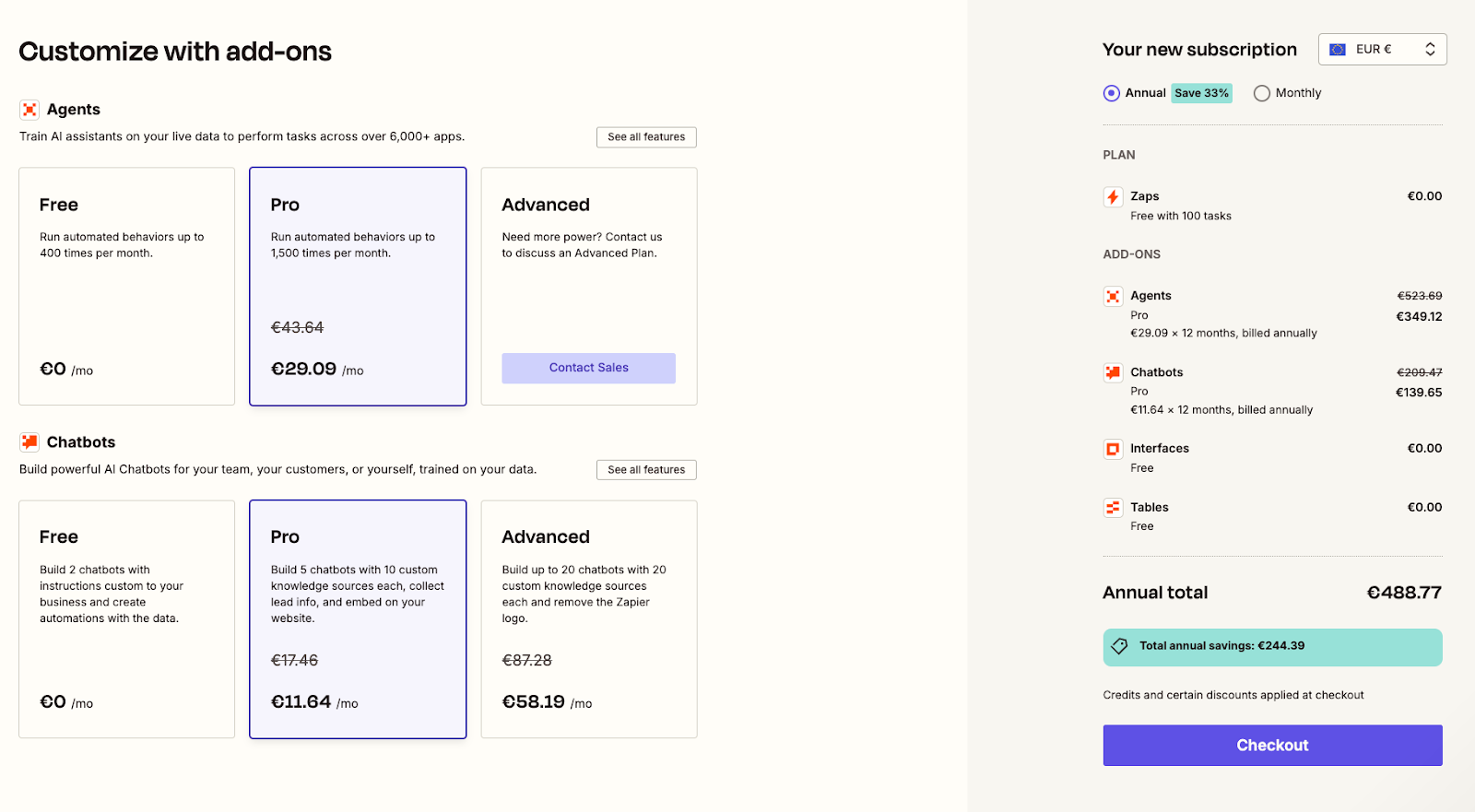Viewport: 1475px width, 812px height.
Task: Click the Zaps lightning icon in plan summary
Action: [x=1113, y=197]
